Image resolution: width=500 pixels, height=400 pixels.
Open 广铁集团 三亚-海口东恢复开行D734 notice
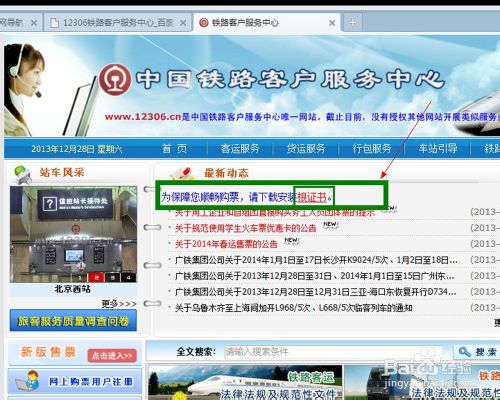coord(316,292)
